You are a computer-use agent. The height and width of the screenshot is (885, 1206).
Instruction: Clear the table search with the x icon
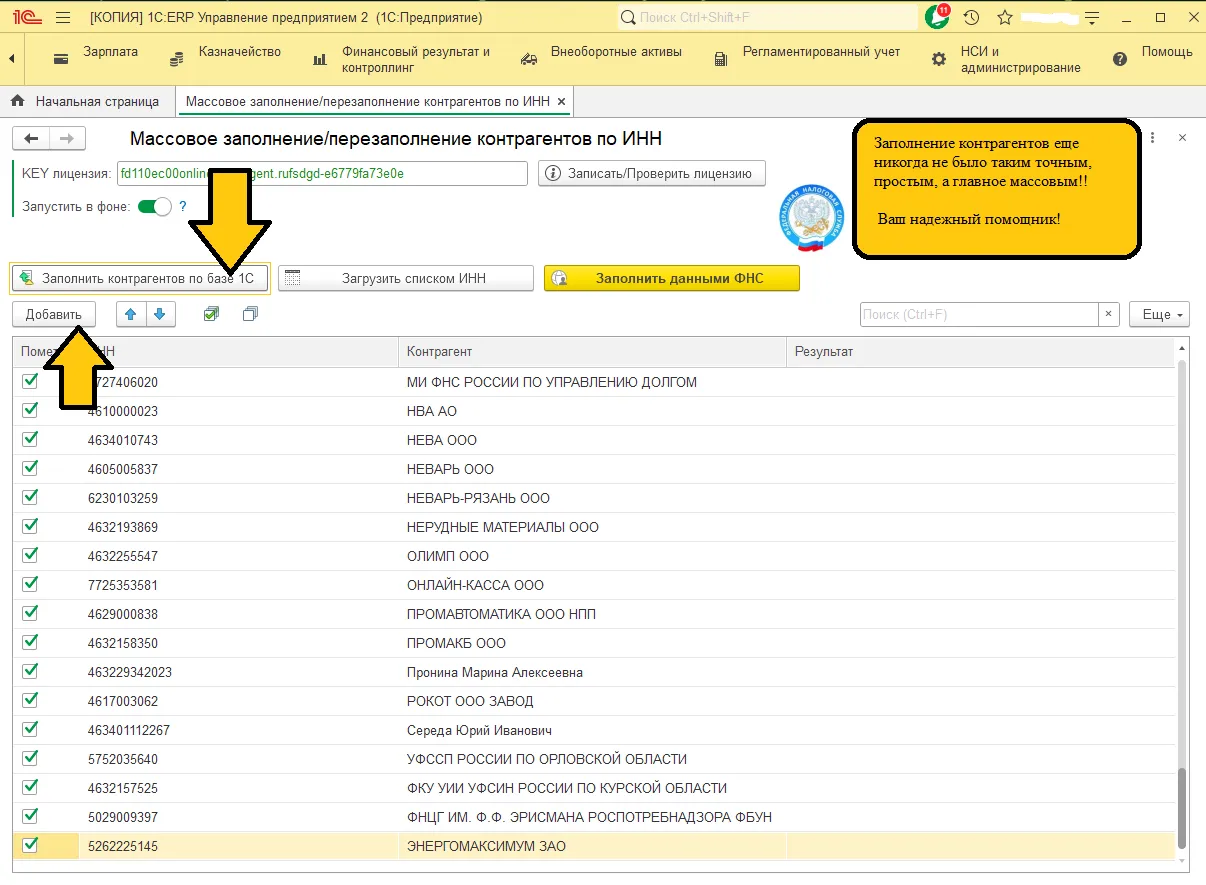coord(1108,314)
